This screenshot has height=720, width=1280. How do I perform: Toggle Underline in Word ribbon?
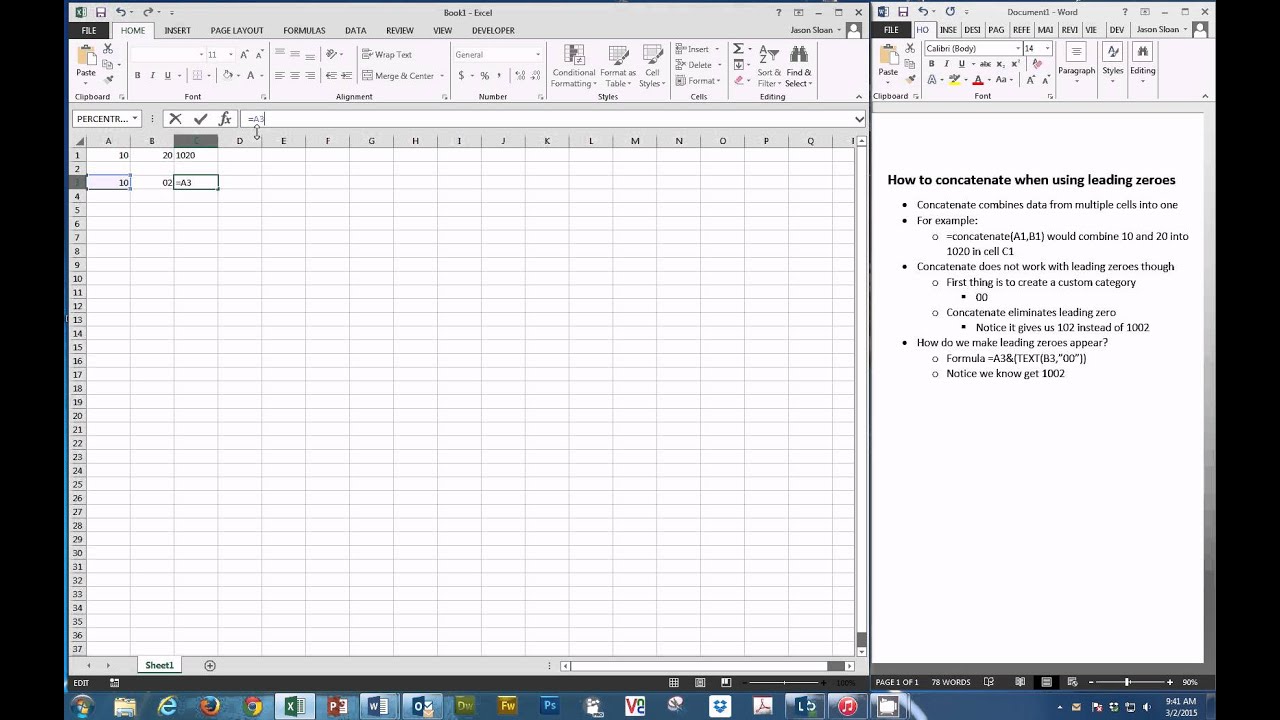pos(962,64)
